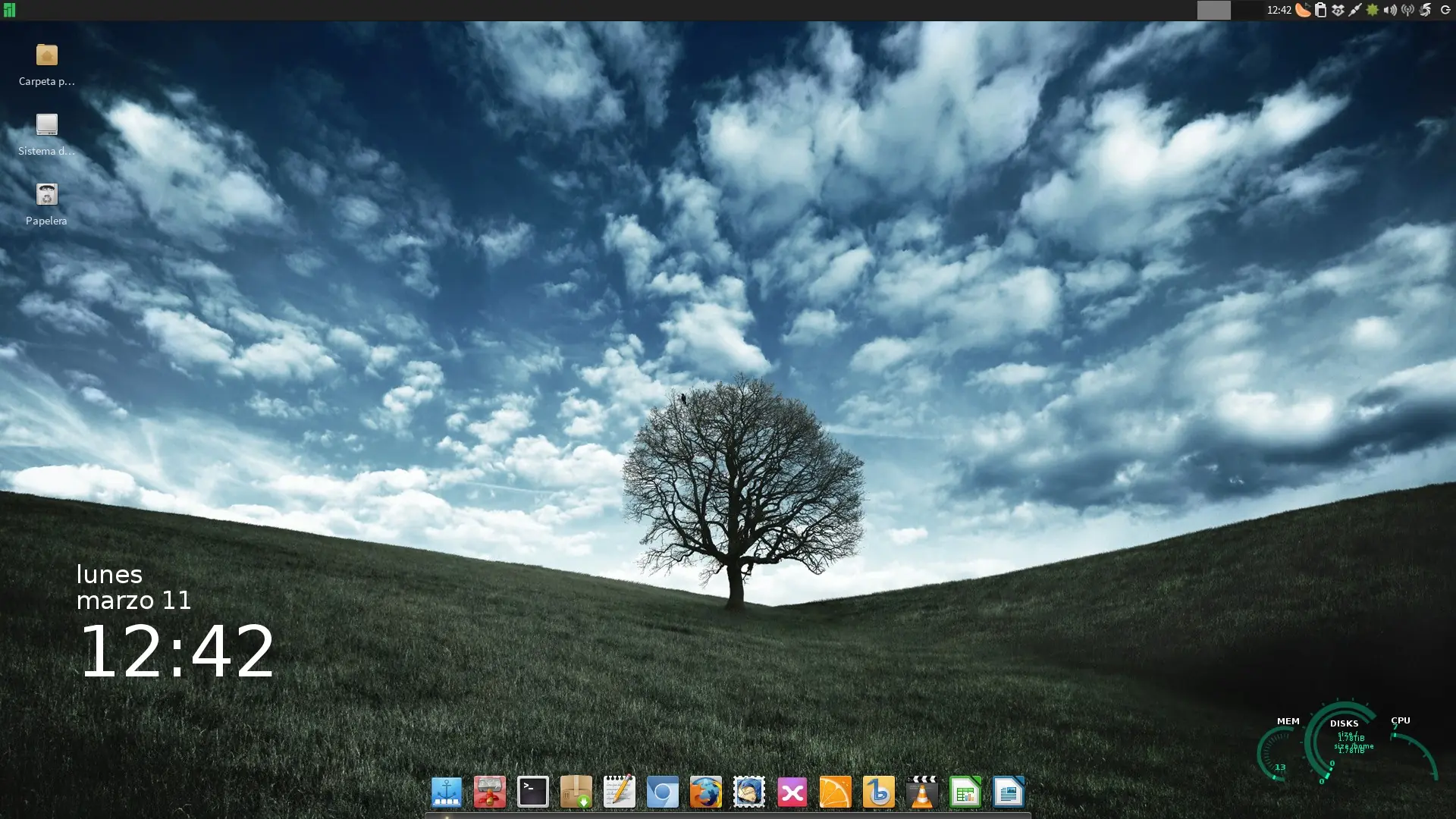Viewport: 1456px width, 819px height.
Task: Open LibreOffice Writer from the dock
Action: (x=1008, y=792)
